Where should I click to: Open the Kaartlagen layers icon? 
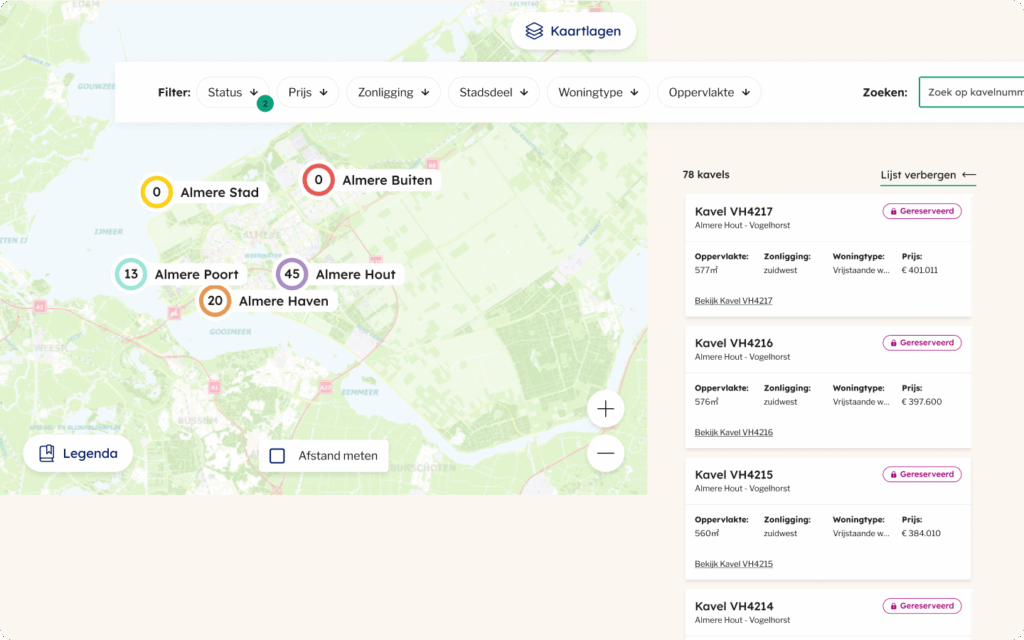[534, 30]
